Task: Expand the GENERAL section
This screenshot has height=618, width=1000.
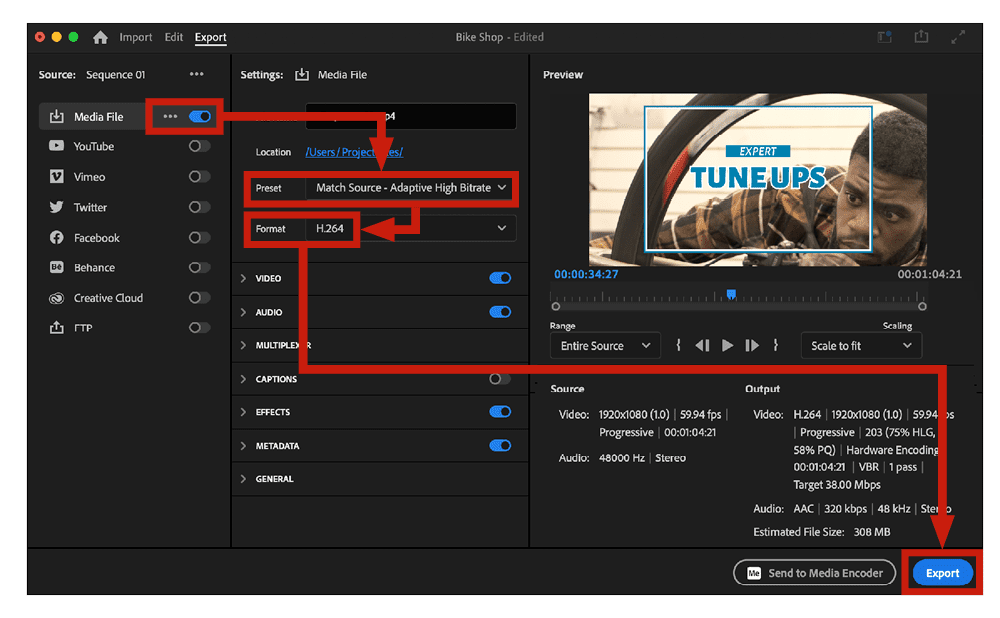Action: tap(244, 479)
